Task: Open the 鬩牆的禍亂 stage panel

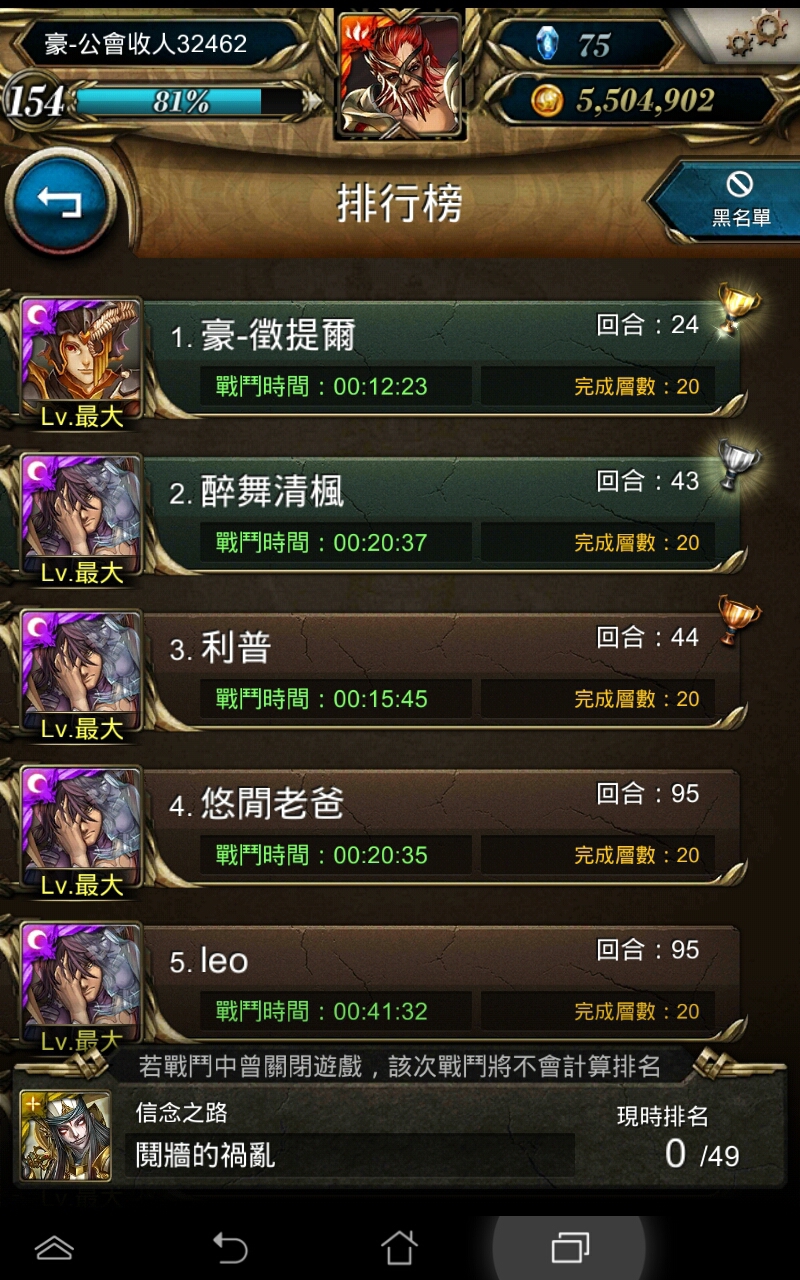Action: click(x=400, y=1137)
